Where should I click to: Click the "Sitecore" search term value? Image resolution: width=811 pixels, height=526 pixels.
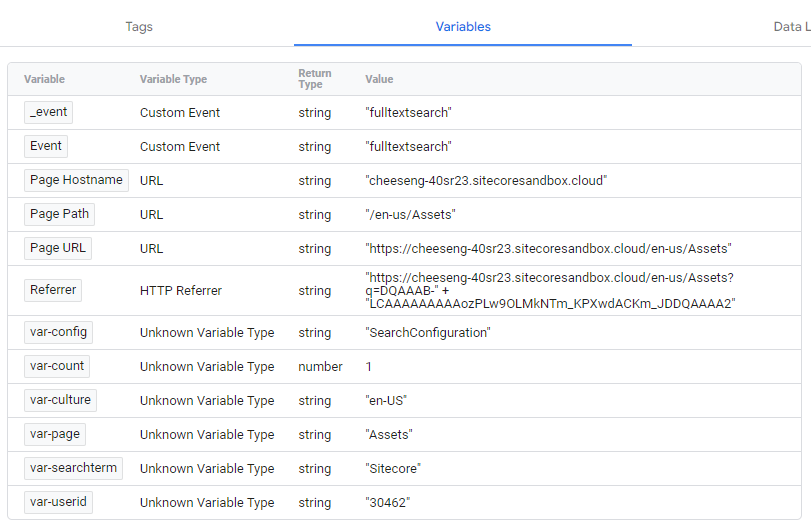(x=394, y=468)
